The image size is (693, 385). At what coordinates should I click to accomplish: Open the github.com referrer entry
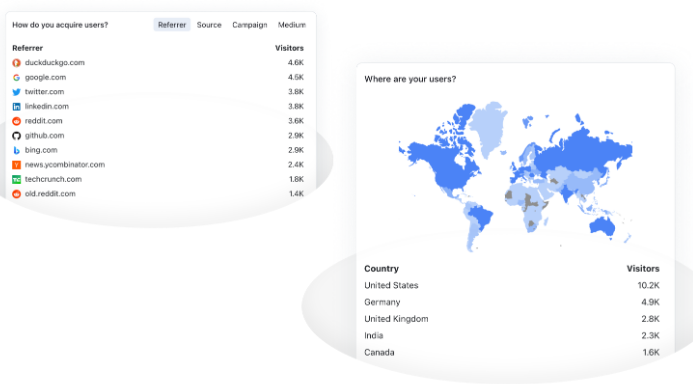pos(44,136)
